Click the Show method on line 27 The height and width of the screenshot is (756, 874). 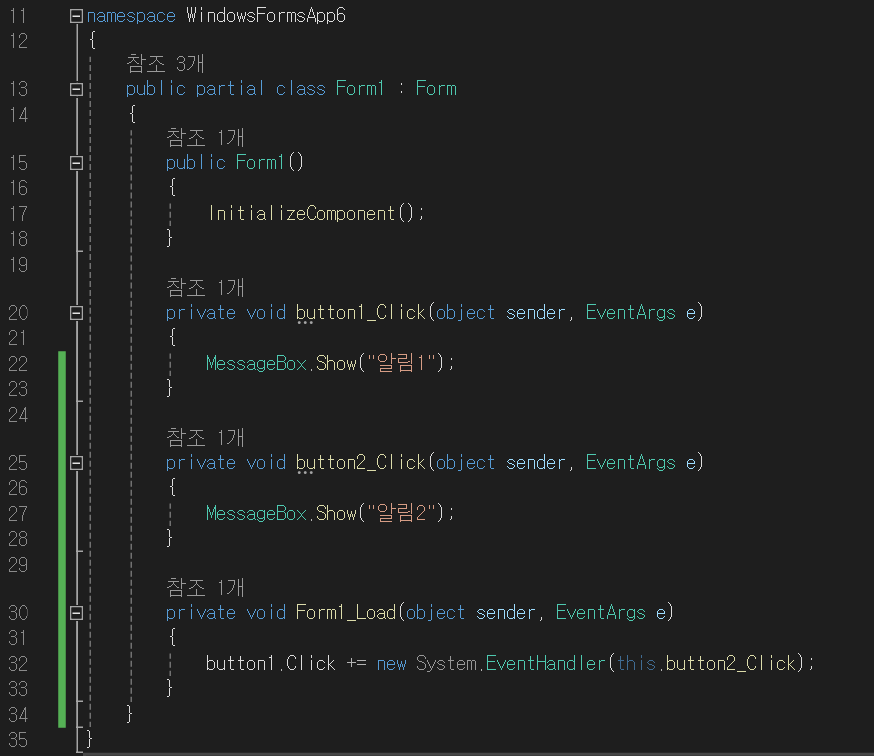(x=336, y=513)
